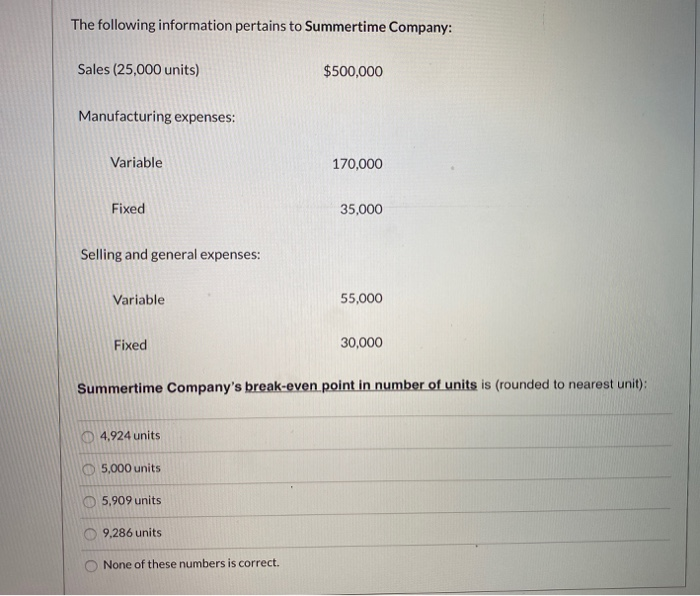Click the bold Summertime Company name in the heading

pos(379,26)
